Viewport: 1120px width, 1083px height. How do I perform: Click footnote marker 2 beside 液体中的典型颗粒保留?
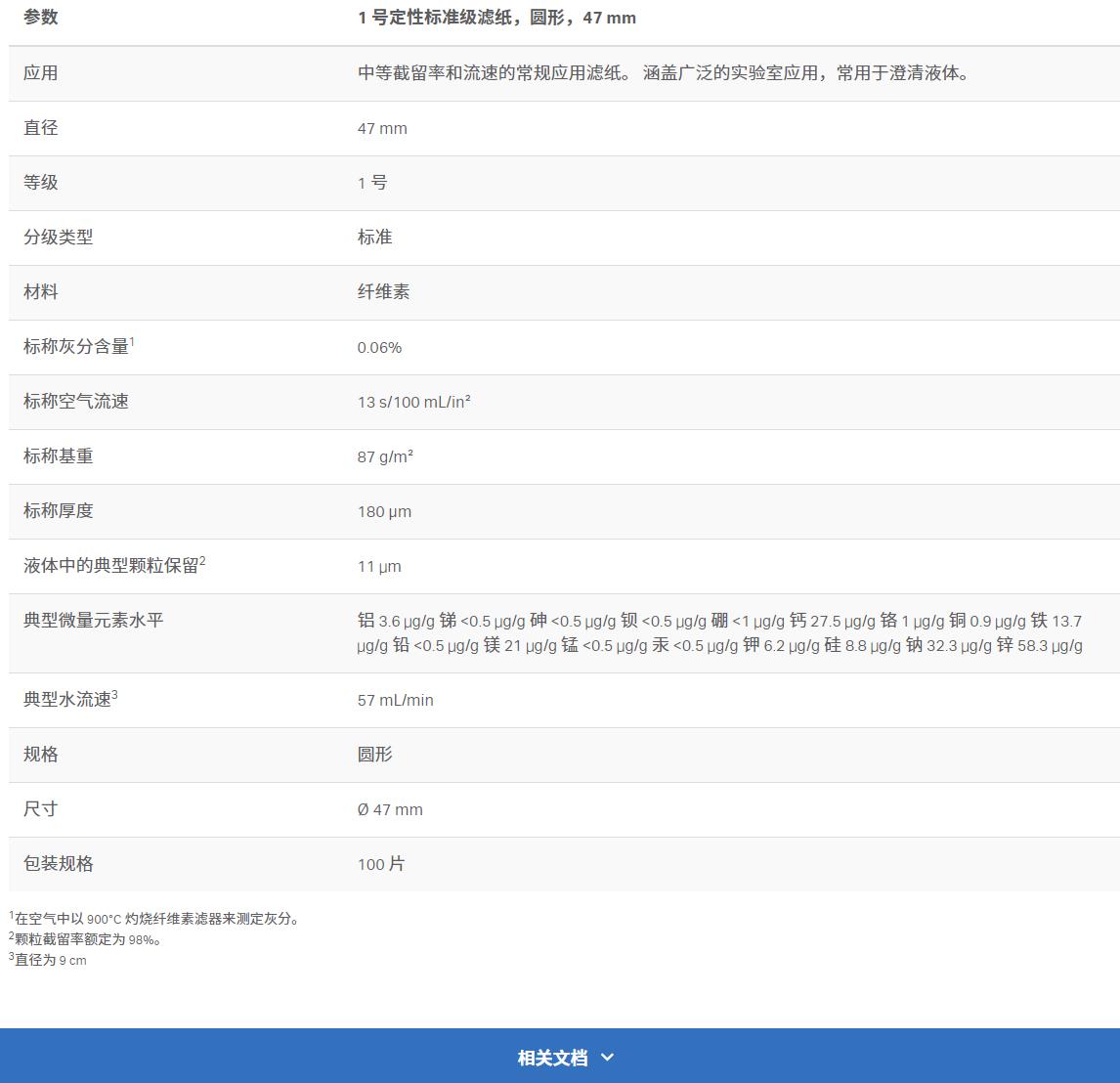click(202, 560)
